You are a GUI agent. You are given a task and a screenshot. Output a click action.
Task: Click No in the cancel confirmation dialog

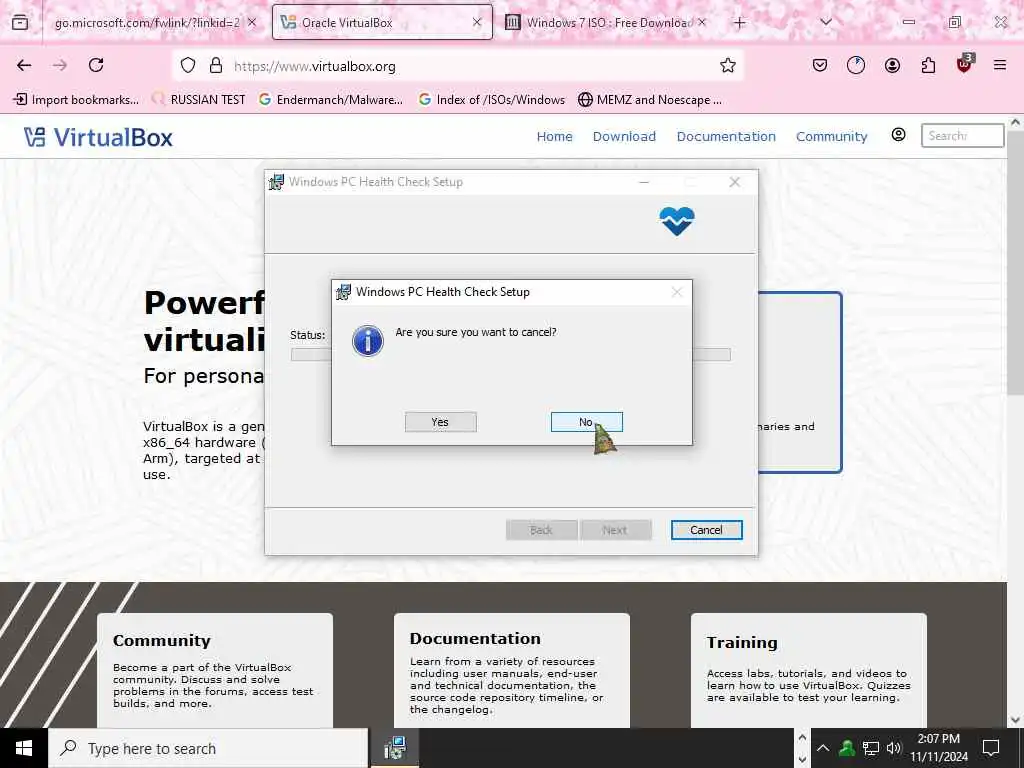coord(586,422)
